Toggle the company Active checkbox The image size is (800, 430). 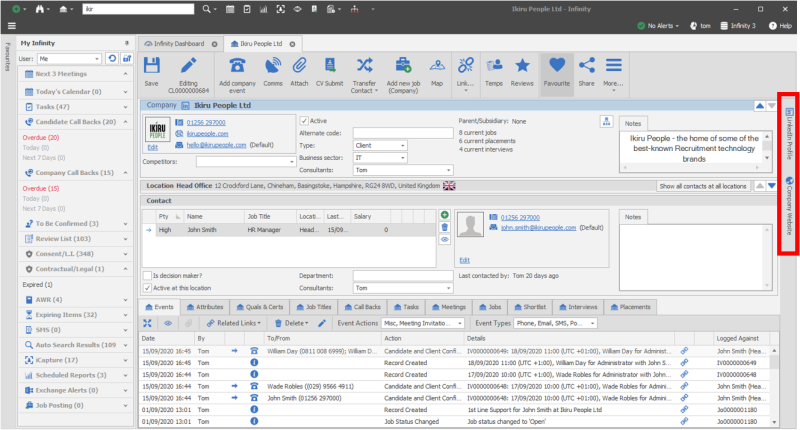click(304, 121)
